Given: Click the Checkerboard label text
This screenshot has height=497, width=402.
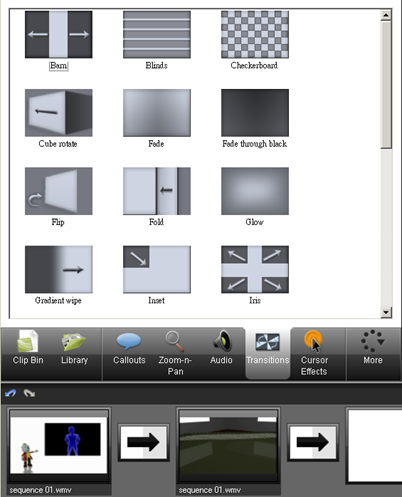Looking at the screenshot, I should [x=254, y=65].
